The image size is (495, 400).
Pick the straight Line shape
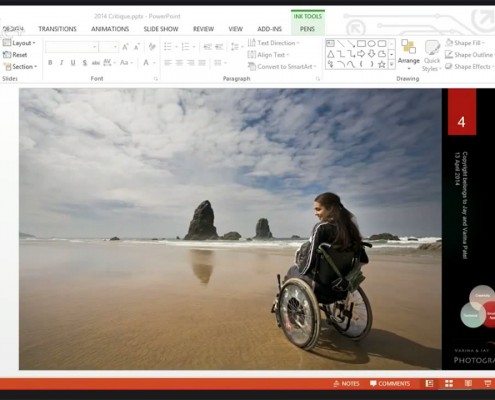tap(340, 43)
